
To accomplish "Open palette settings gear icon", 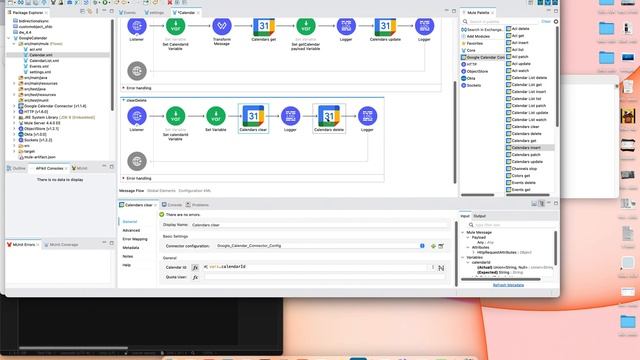I will click(556, 21).
